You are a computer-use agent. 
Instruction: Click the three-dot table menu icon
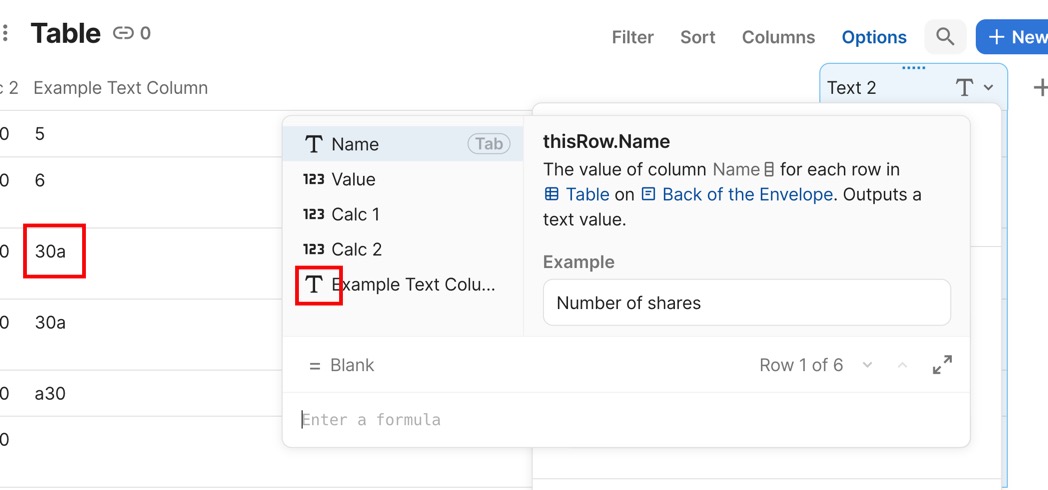tap(5, 33)
